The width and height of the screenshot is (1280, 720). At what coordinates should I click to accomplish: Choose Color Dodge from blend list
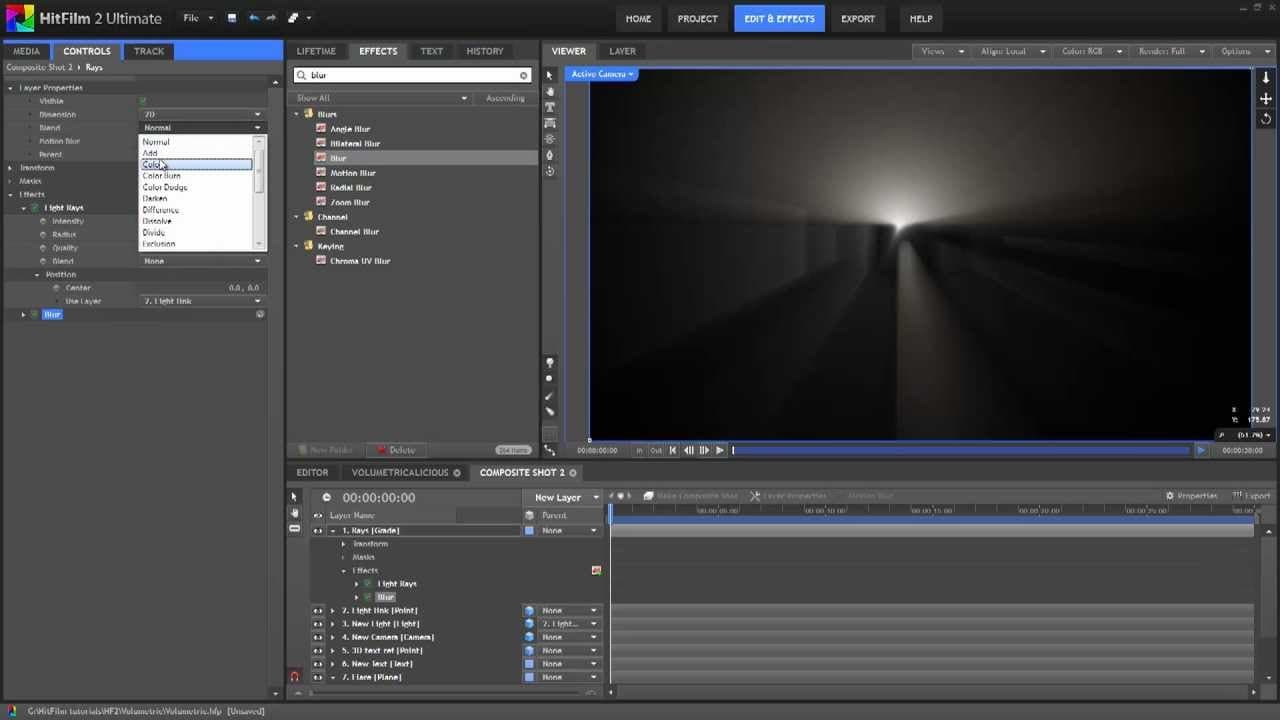(165, 187)
